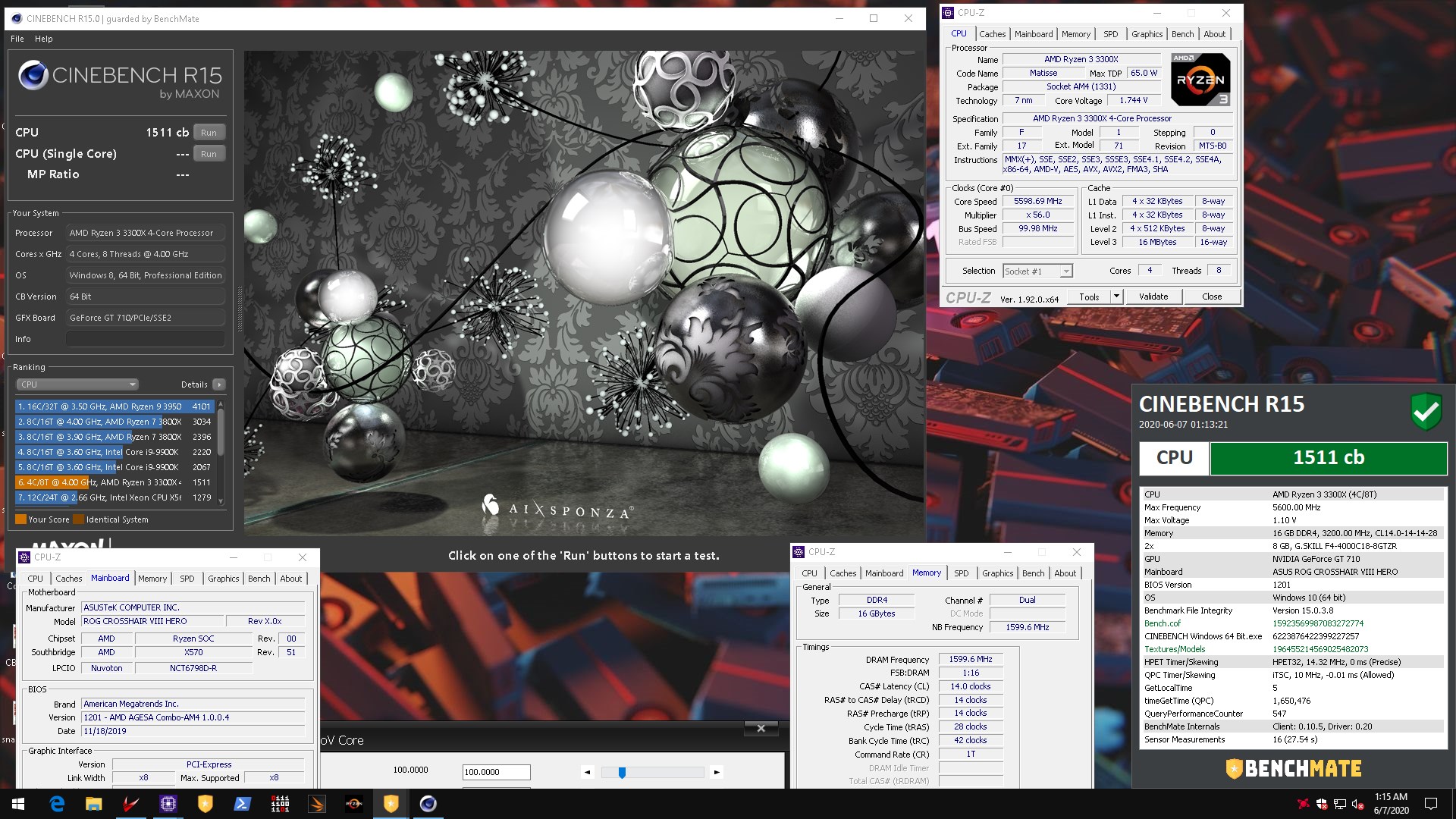Click the orange Your Score legend swatch
Image resolution: width=1456 pixels, height=819 pixels.
point(21,519)
